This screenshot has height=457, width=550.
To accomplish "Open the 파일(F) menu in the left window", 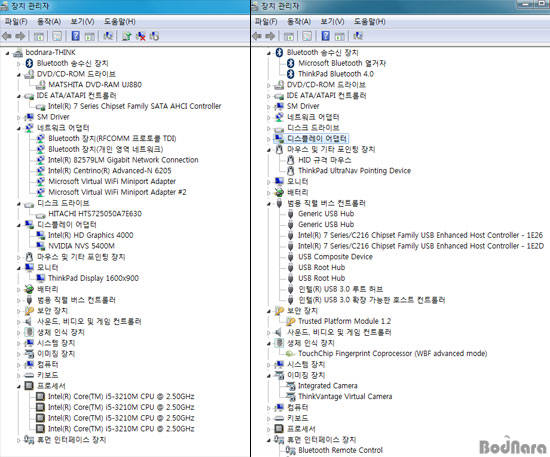I will [x=16, y=22].
